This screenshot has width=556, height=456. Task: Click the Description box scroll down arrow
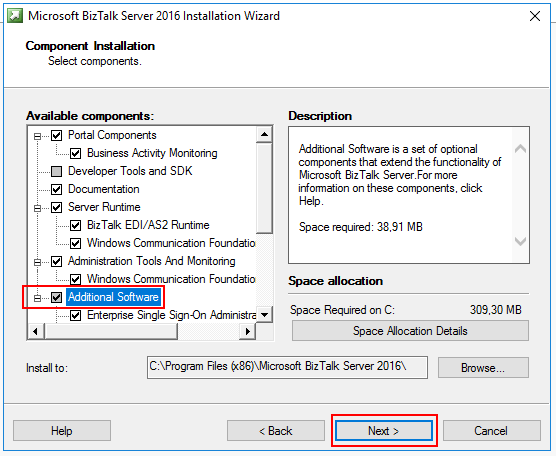tap(520, 241)
